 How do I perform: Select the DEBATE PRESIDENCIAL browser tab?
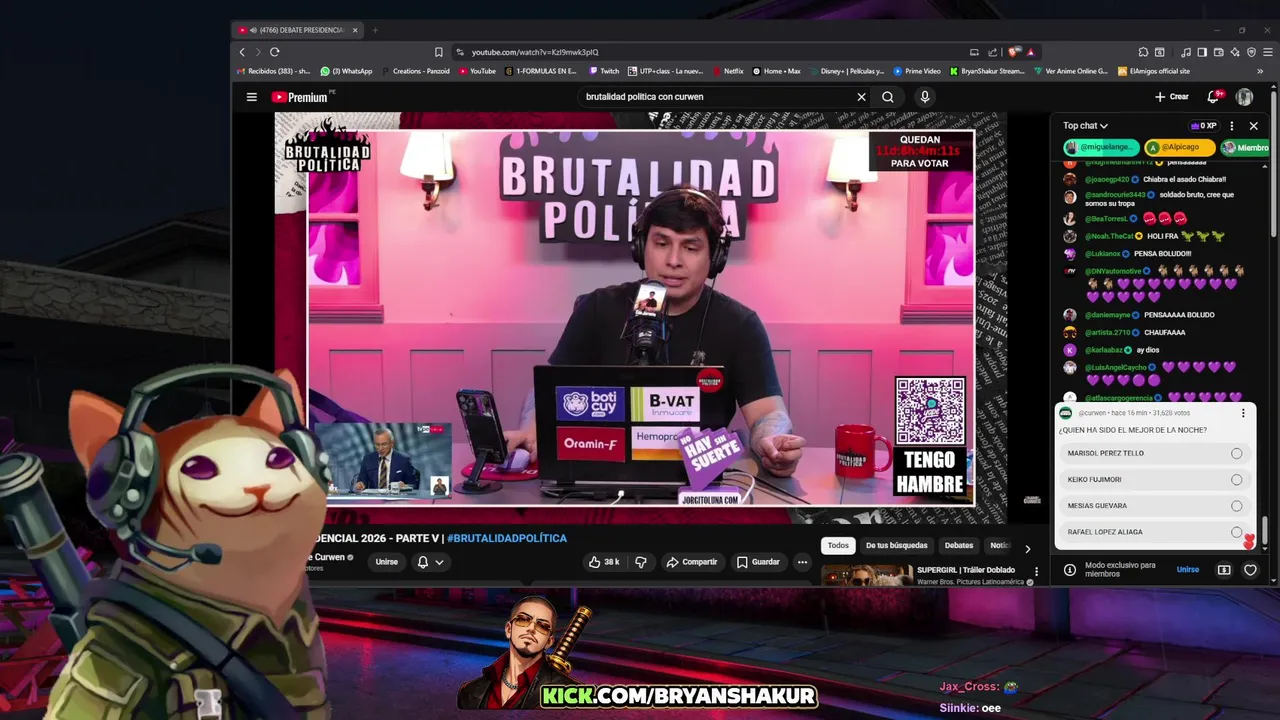pos(298,30)
